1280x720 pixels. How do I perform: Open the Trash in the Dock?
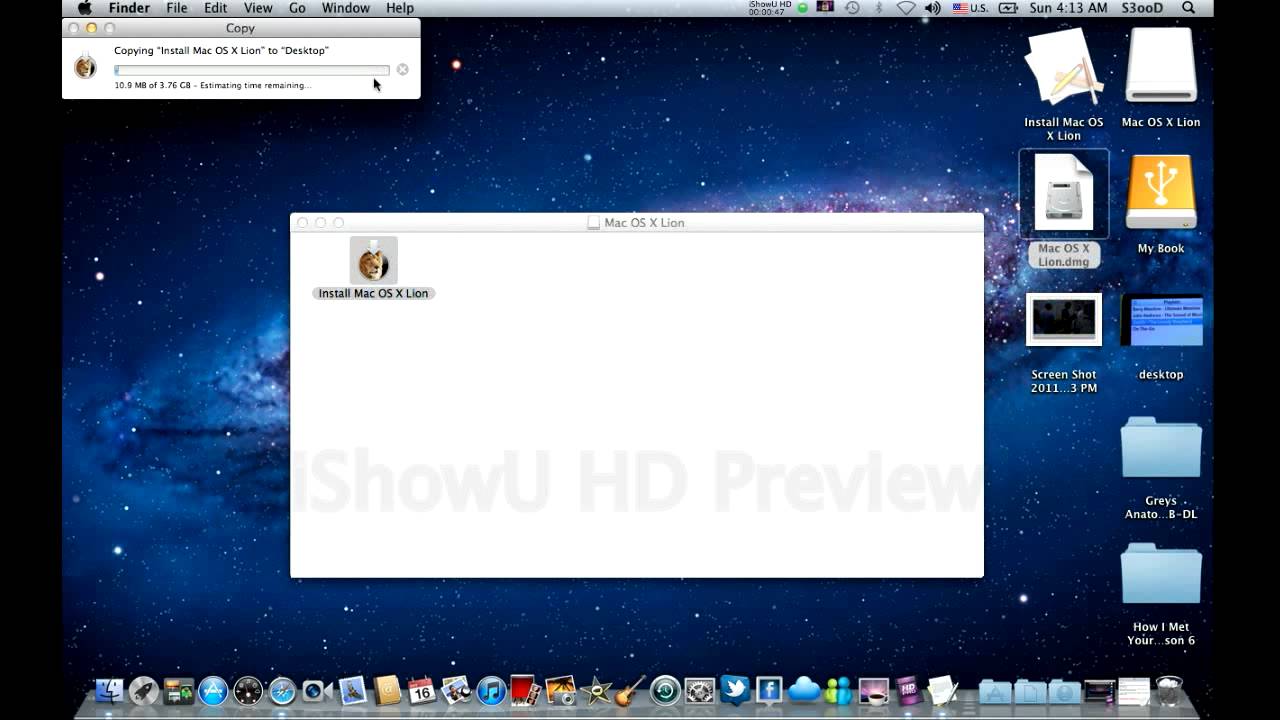point(1169,690)
